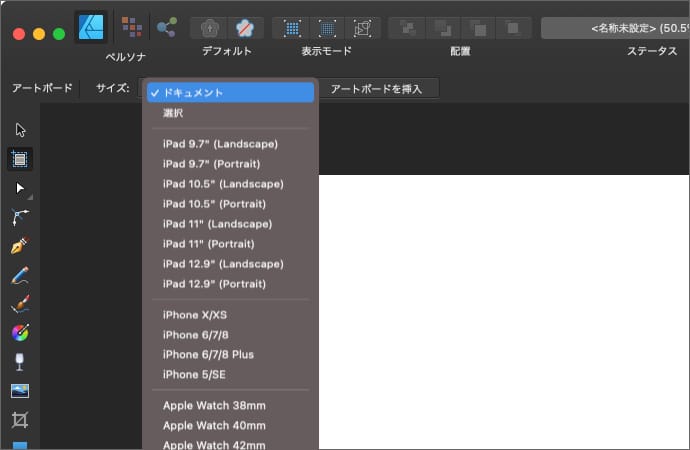Select the Move tool arrow
The image size is (690, 450).
(x=20, y=129)
